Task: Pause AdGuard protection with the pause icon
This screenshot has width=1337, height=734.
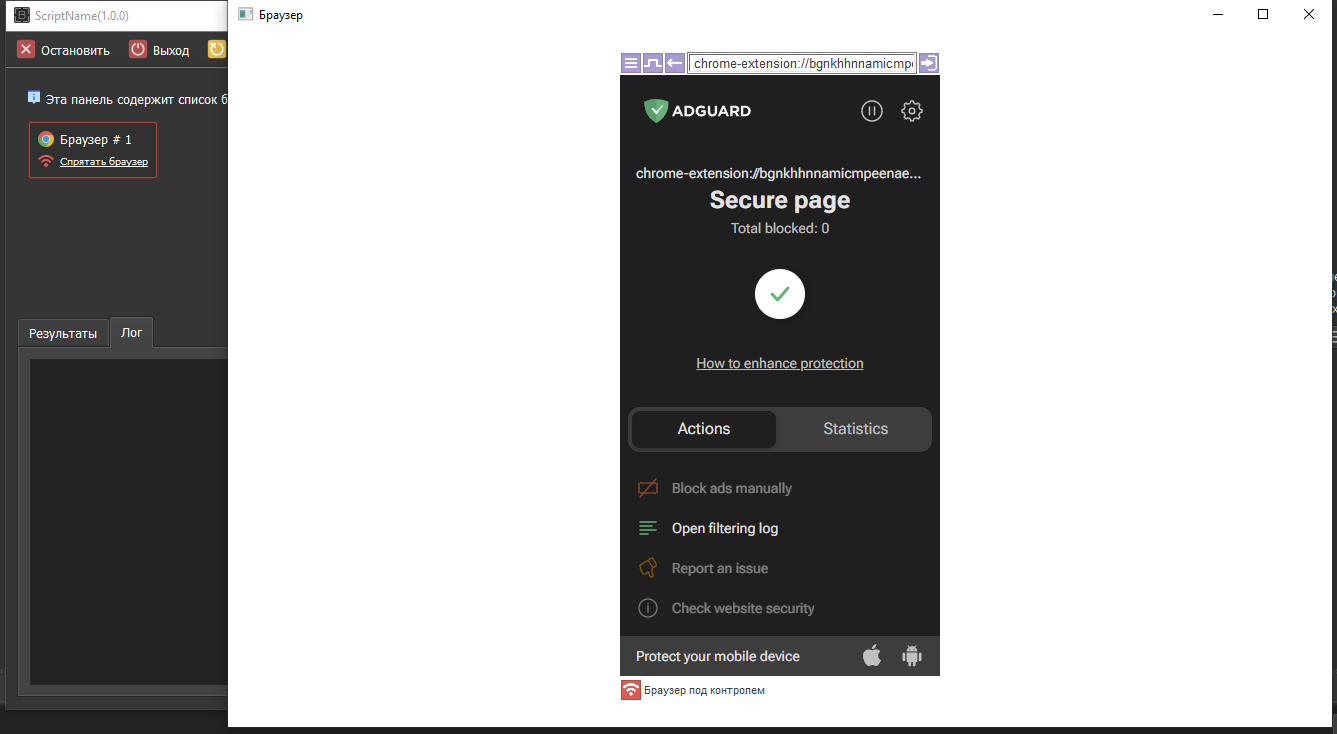Action: click(872, 111)
